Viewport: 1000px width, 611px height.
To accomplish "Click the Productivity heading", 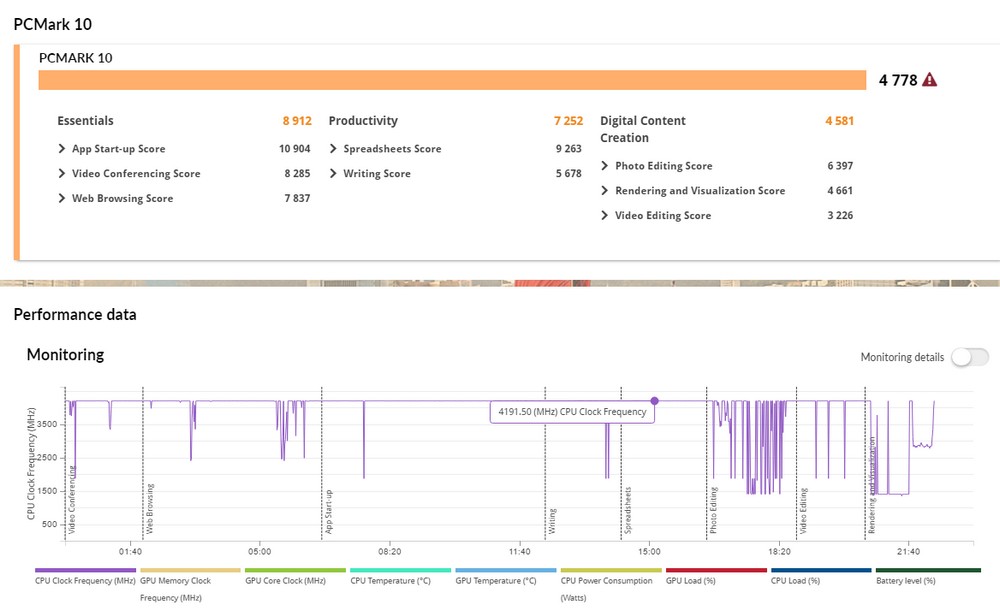I will [x=363, y=121].
